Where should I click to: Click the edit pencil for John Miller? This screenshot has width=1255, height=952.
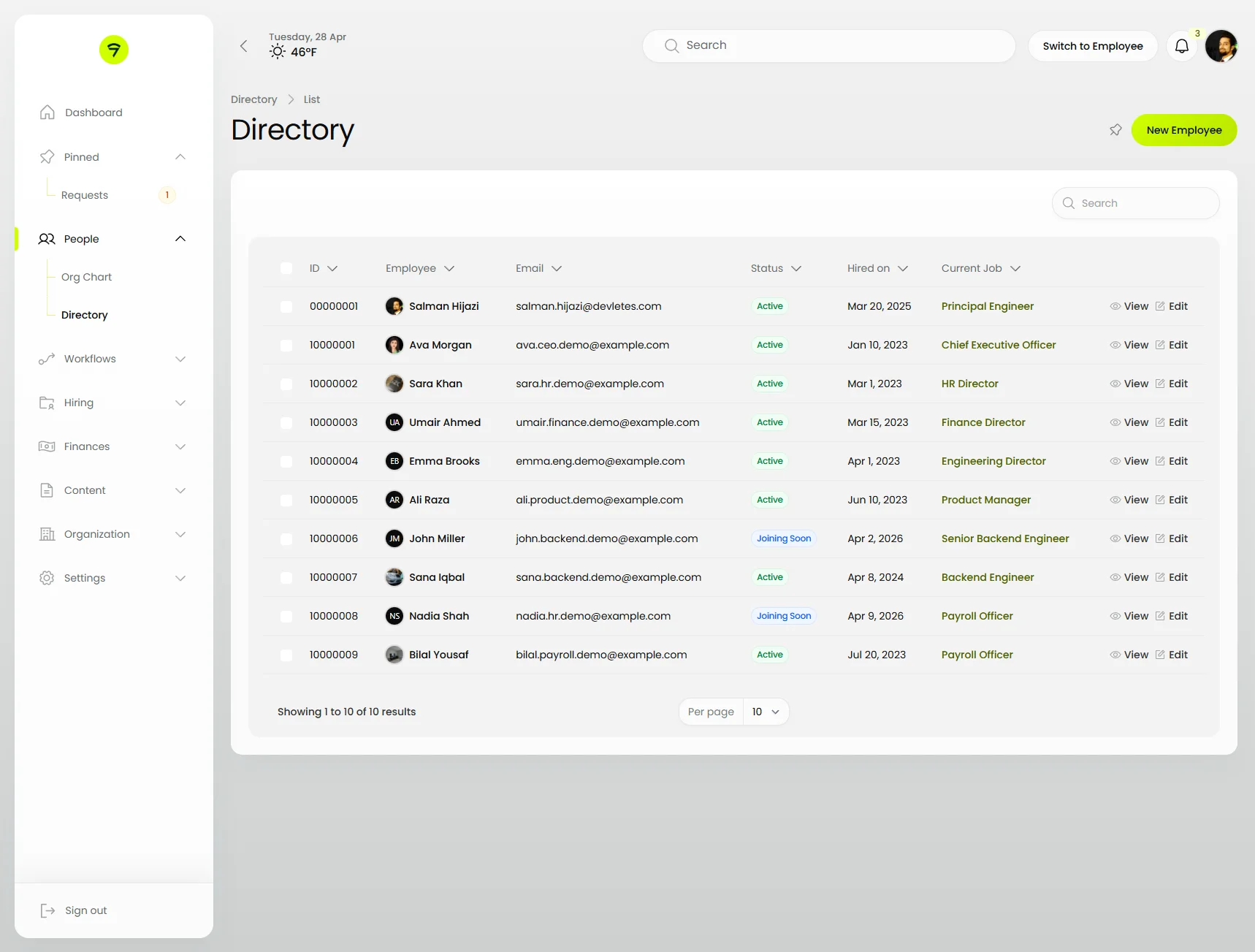point(1161,538)
